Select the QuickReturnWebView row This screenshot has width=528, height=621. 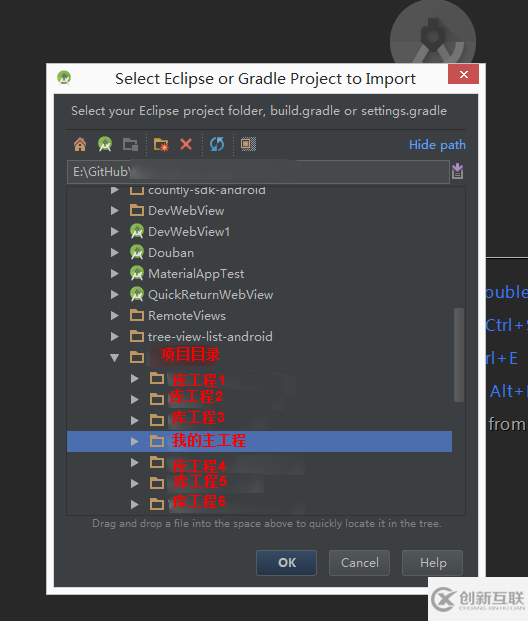(x=259, y=294)
